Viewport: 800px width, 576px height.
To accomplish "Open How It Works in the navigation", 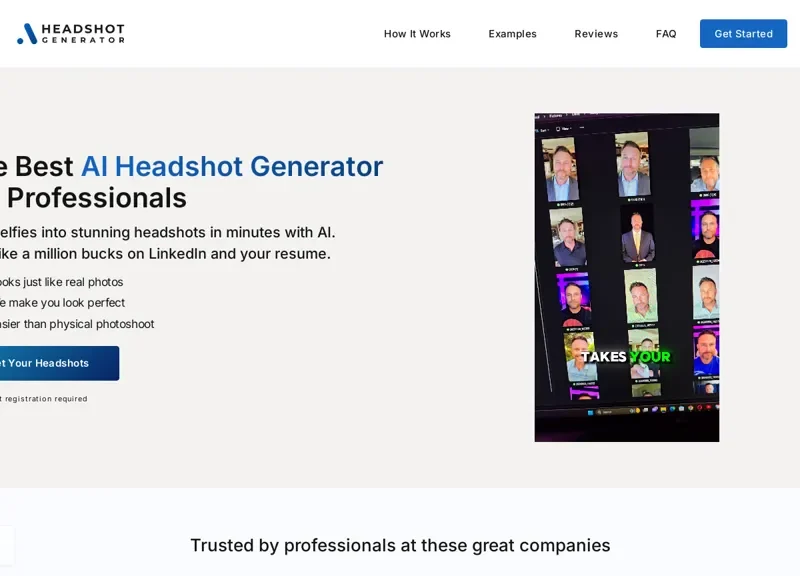I will [417, 33].
